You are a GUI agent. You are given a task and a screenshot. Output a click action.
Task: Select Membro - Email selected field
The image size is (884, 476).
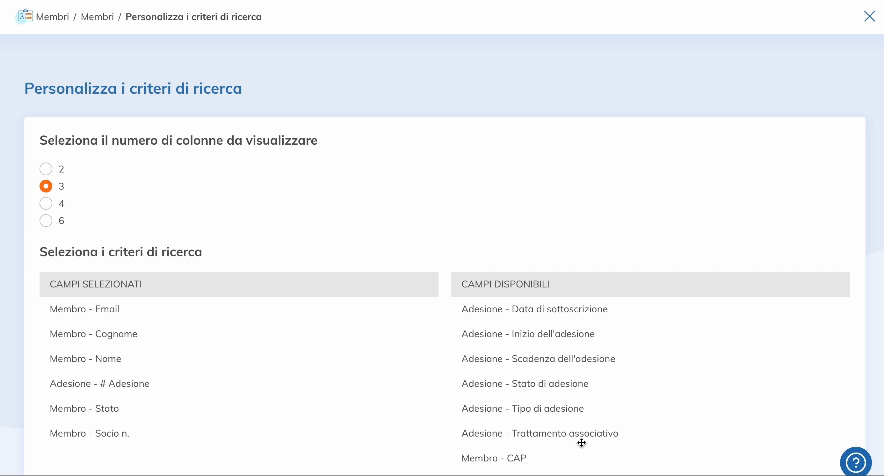[85, 309]
